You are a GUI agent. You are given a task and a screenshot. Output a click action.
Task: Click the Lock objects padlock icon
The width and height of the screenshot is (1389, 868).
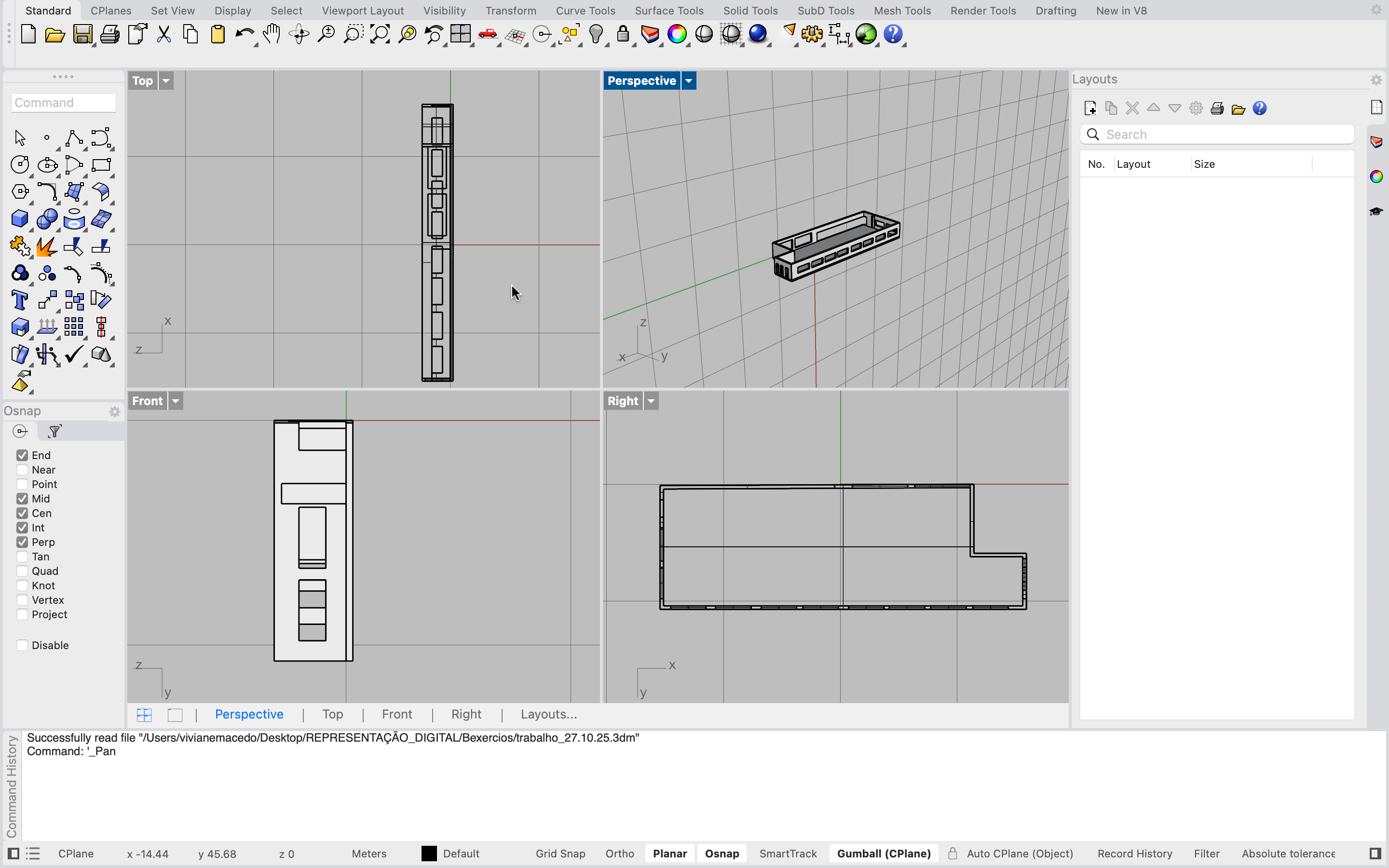coord(623,34)
